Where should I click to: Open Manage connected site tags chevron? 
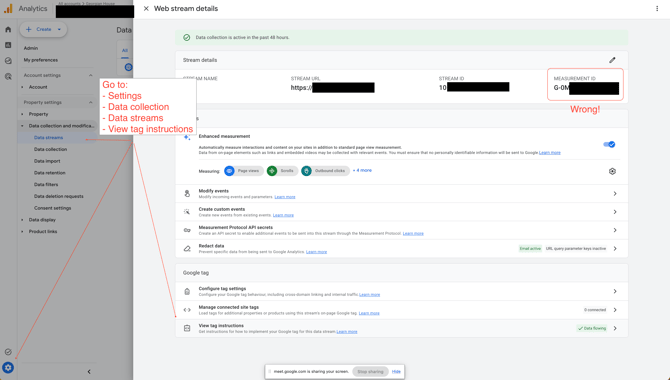(x=615, y=310)
